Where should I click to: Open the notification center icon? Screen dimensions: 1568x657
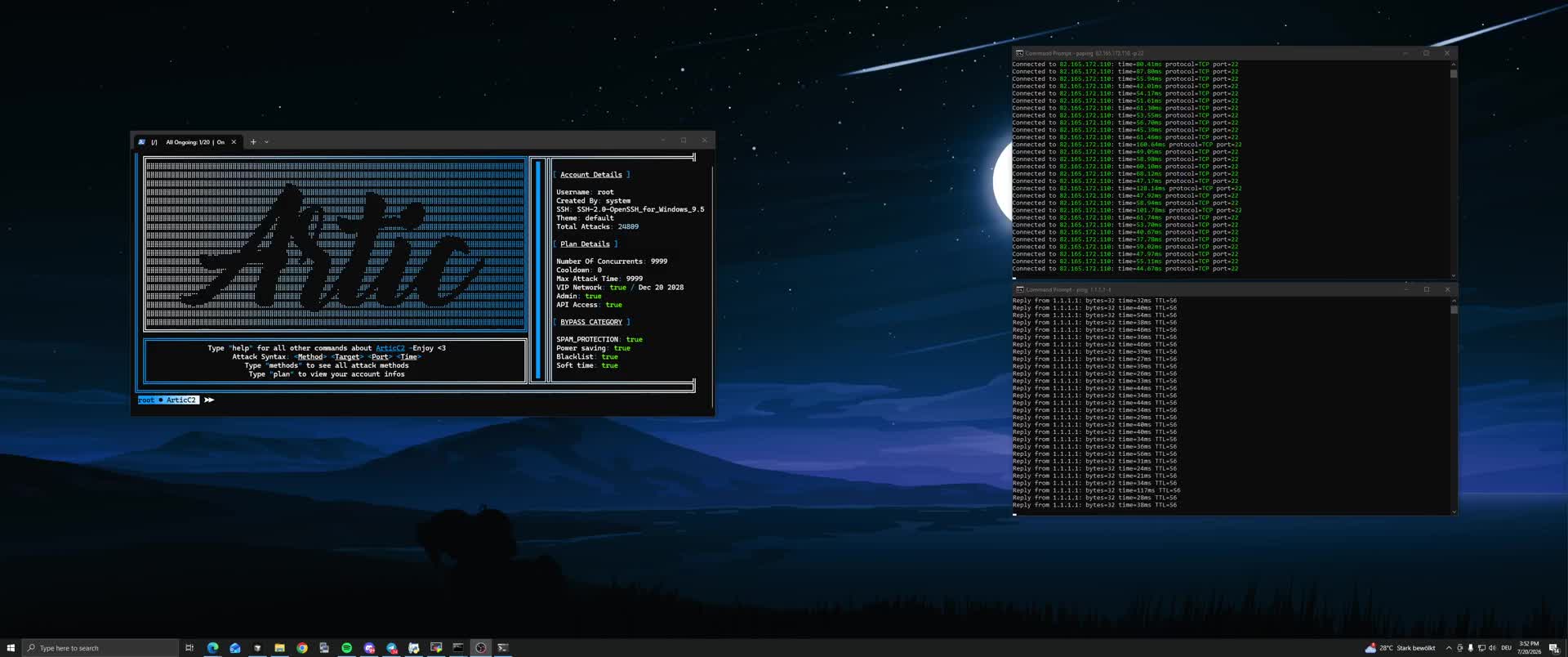[x=1554, y=648]
